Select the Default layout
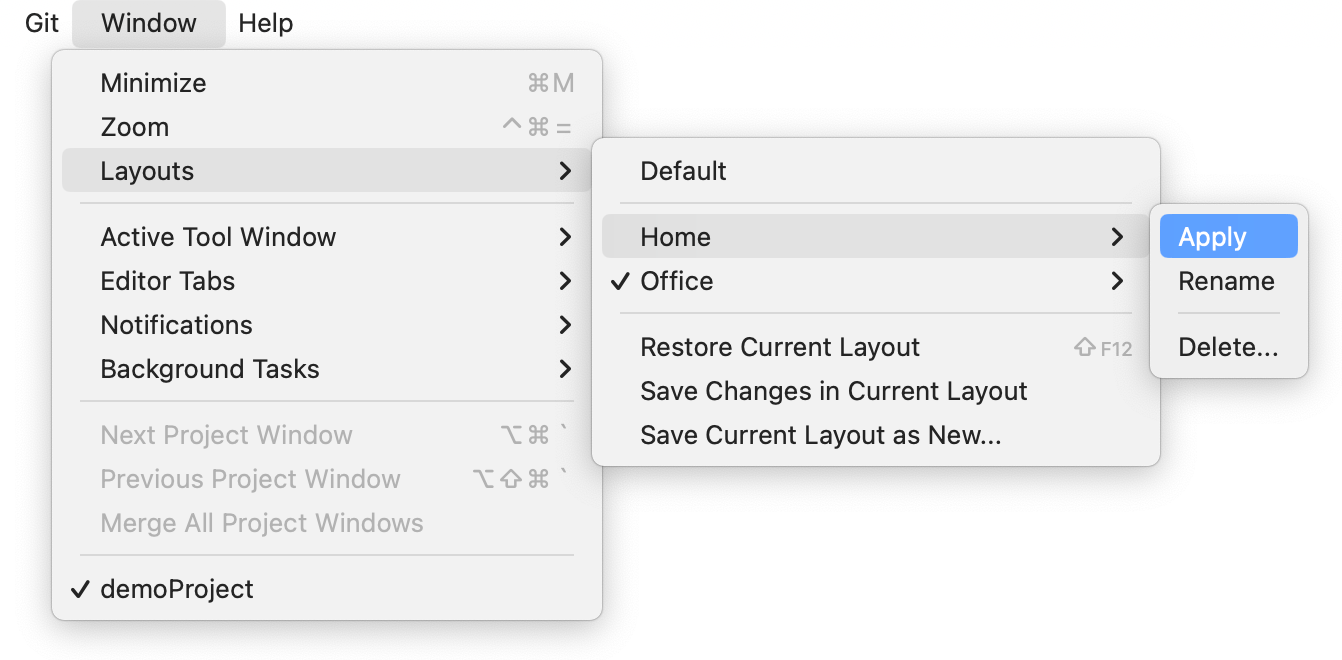This screenshot has width=1342, height=660. point(684,171)
